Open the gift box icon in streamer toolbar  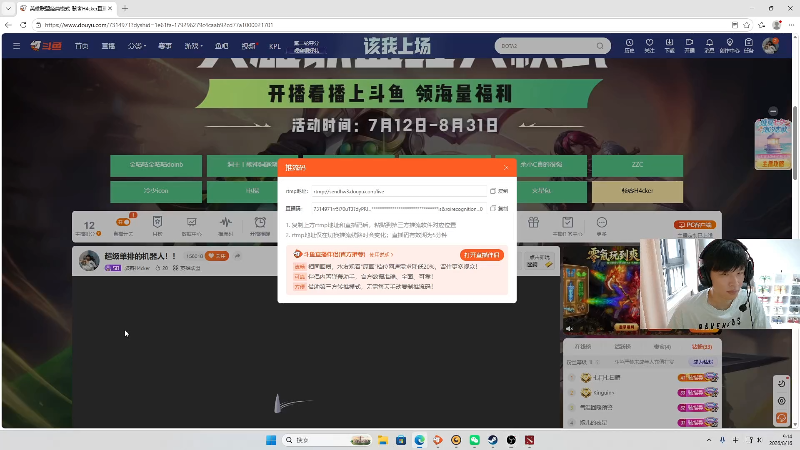point(533,222)
